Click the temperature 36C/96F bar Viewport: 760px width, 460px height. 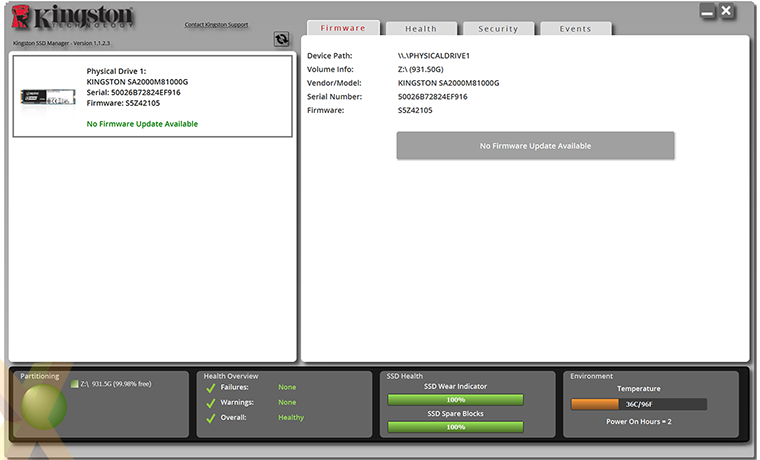point(639,404)
